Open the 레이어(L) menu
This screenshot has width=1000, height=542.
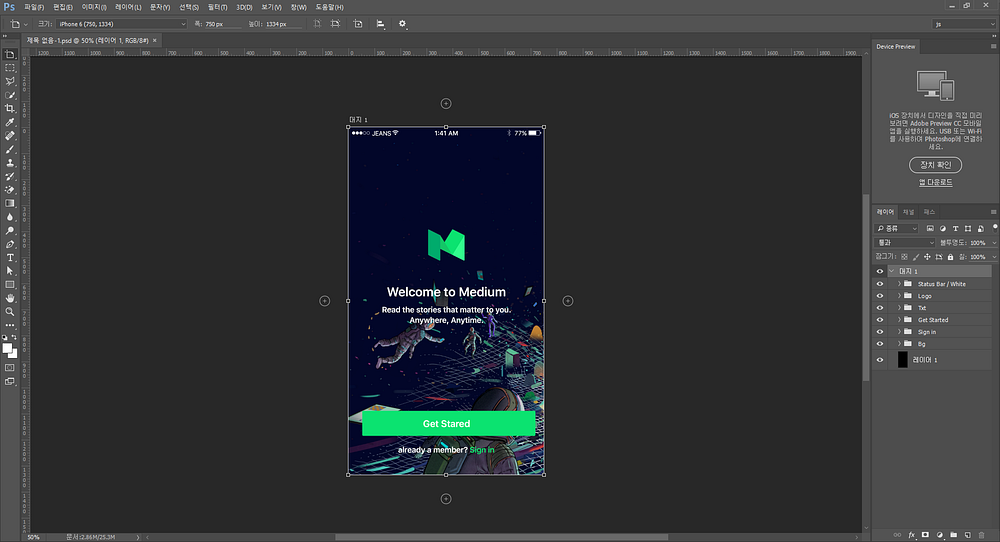(128, 7)
